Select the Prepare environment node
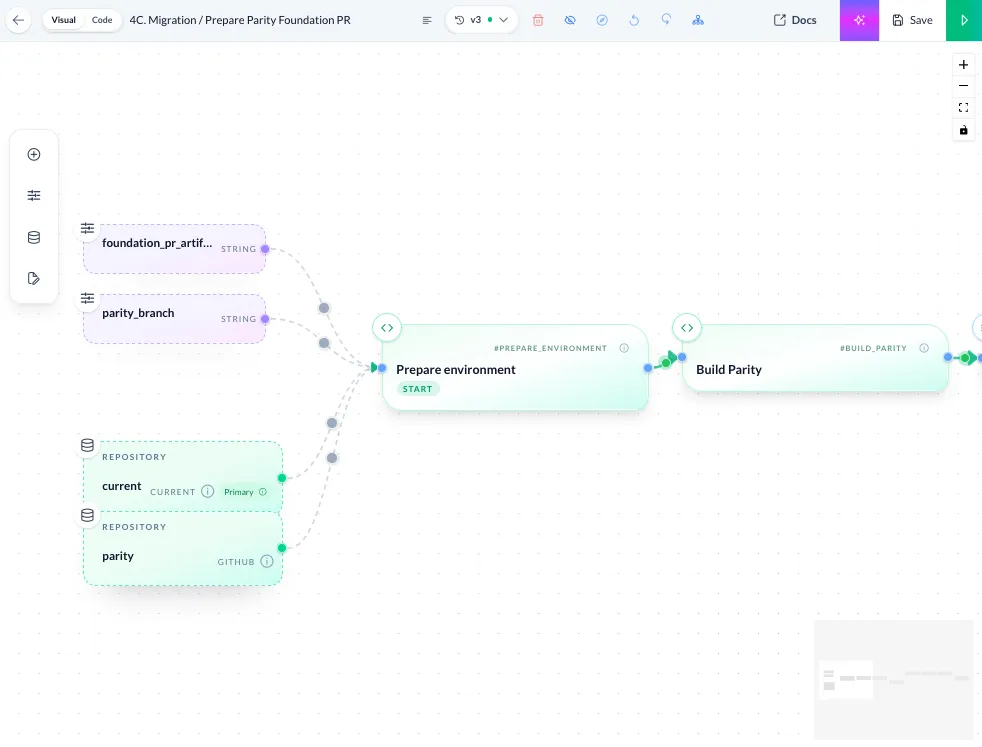 tap(515, 368)
